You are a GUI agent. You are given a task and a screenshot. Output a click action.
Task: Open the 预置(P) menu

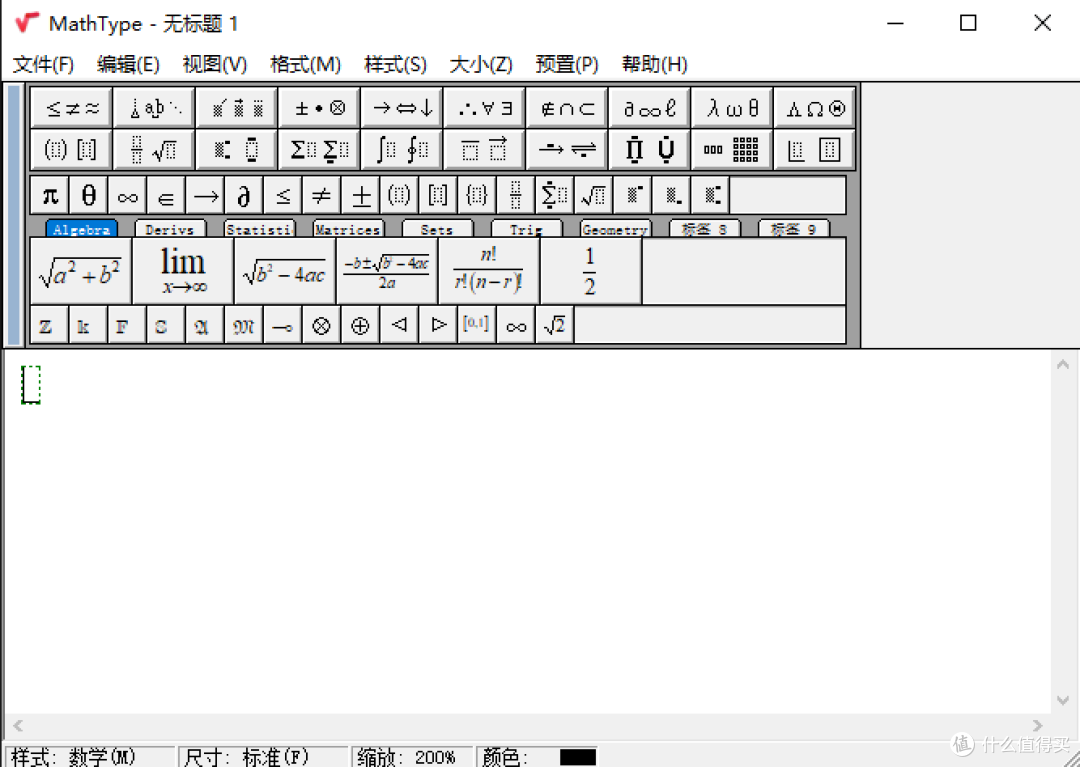pos(567,64)
